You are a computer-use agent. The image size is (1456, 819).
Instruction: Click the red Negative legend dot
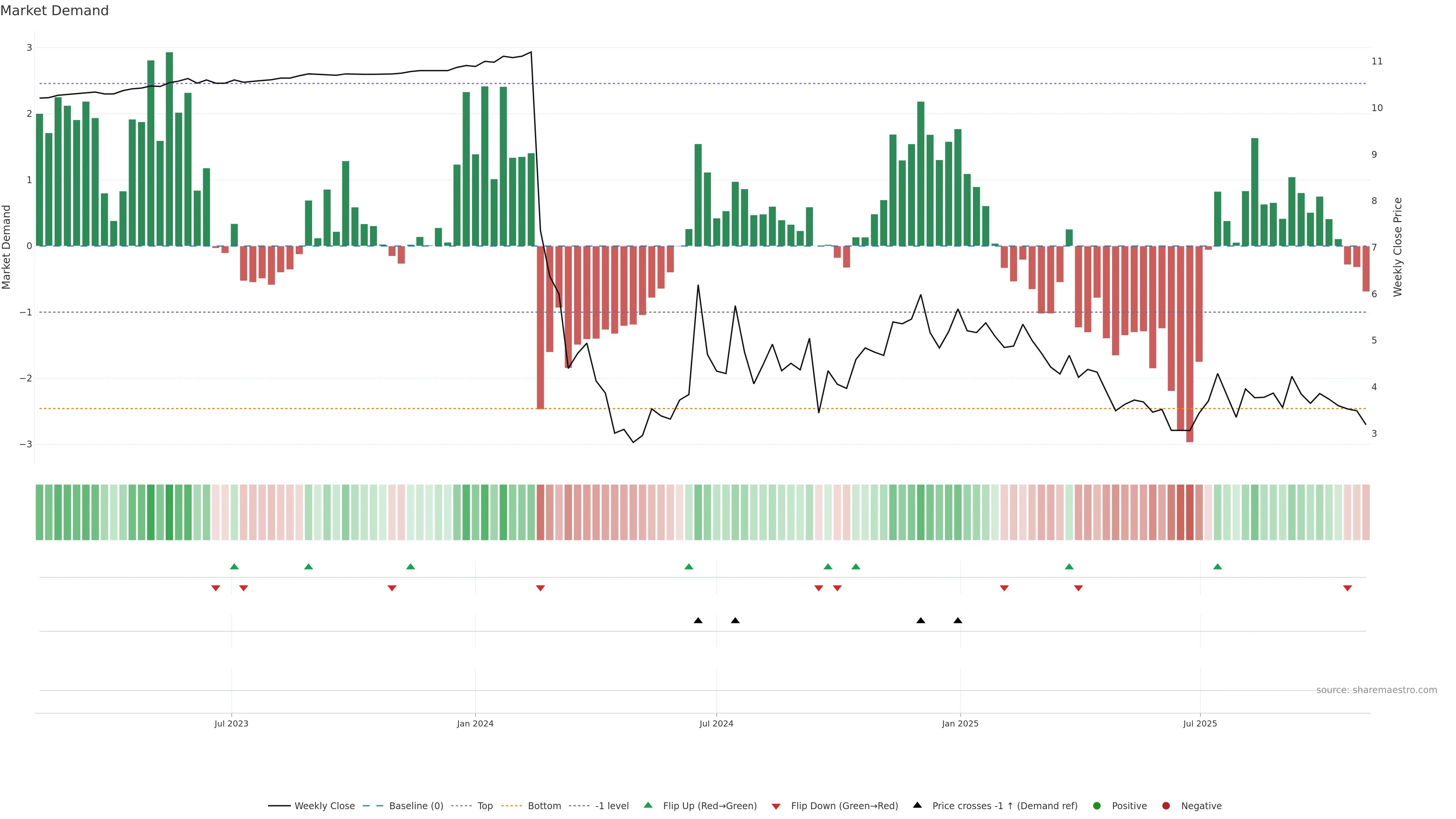click(x=1166, y=805)
